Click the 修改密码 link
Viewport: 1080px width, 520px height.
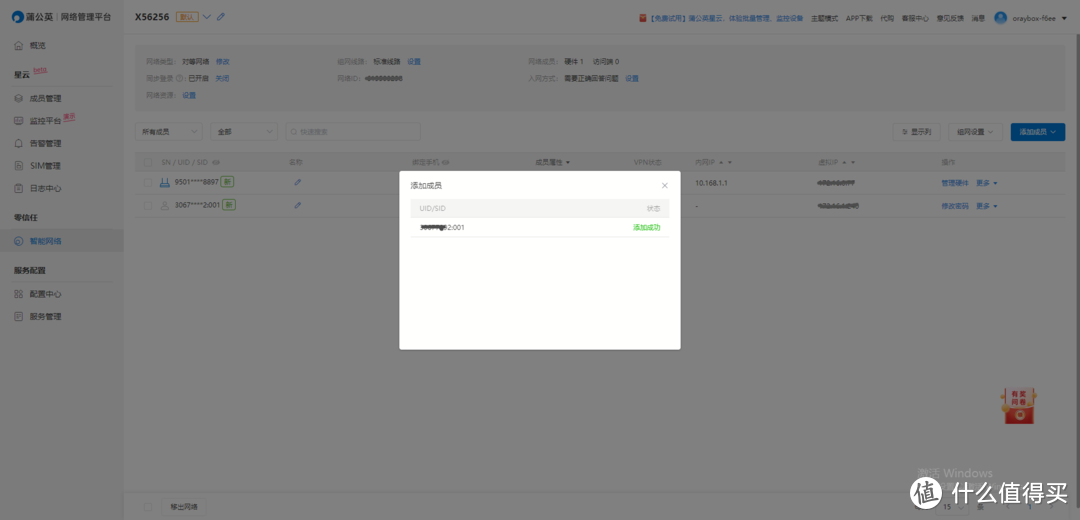955,206
